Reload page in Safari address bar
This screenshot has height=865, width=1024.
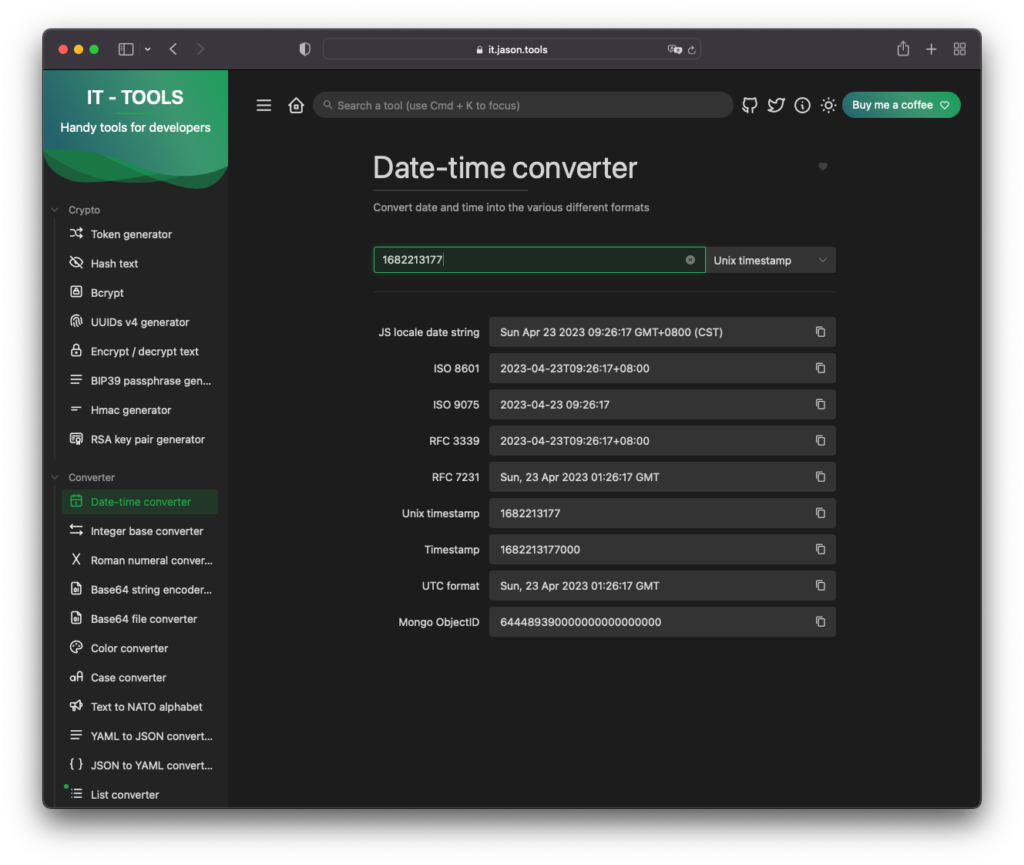pos(692,50)
